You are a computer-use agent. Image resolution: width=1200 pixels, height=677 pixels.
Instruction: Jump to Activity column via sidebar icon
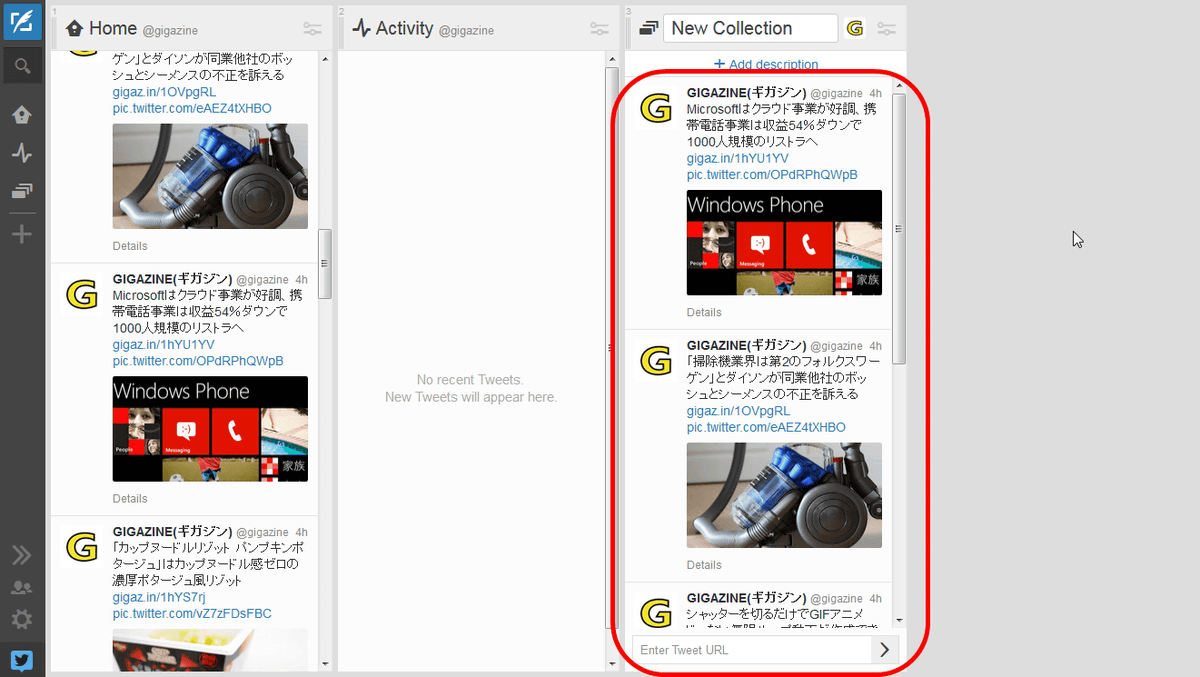pos(22,153)
